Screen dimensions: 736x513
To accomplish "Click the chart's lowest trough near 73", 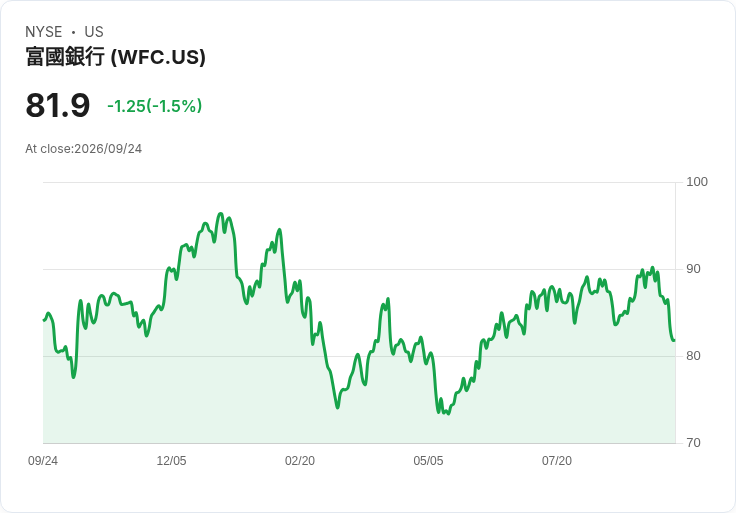I will pos(448,414).
